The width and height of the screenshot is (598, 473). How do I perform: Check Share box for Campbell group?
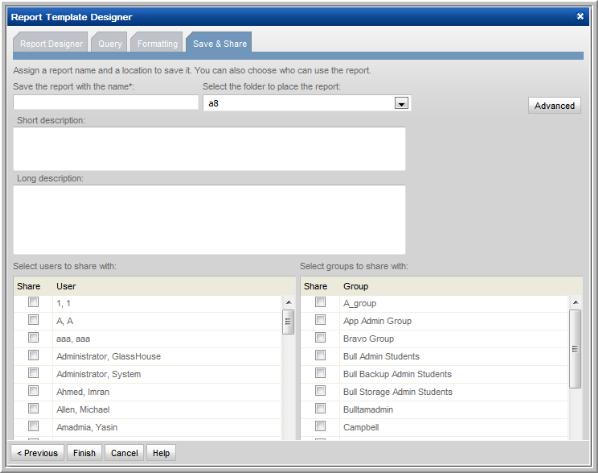[x=320, y=426]
